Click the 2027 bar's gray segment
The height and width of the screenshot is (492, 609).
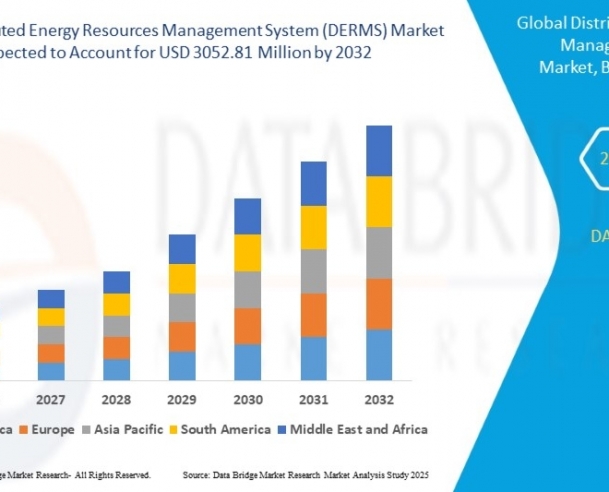point(51,335)
